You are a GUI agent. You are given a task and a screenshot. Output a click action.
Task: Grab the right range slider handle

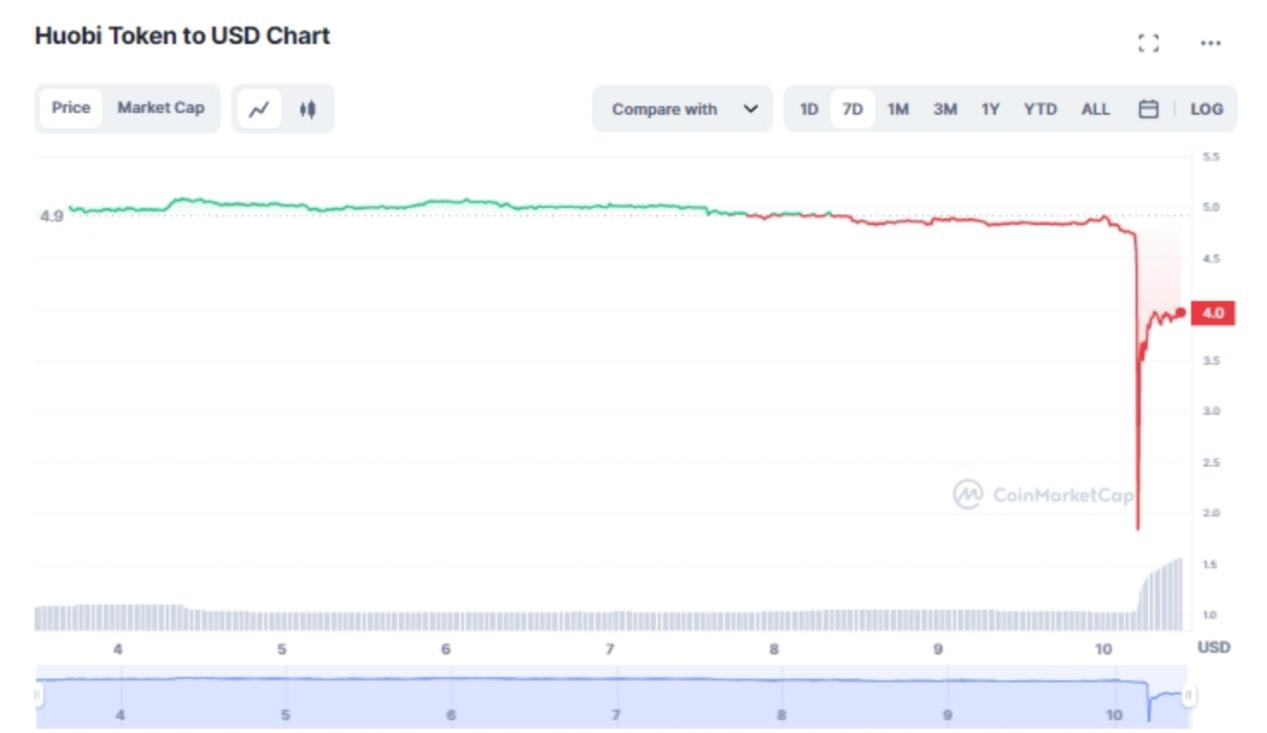(1188, 693)
